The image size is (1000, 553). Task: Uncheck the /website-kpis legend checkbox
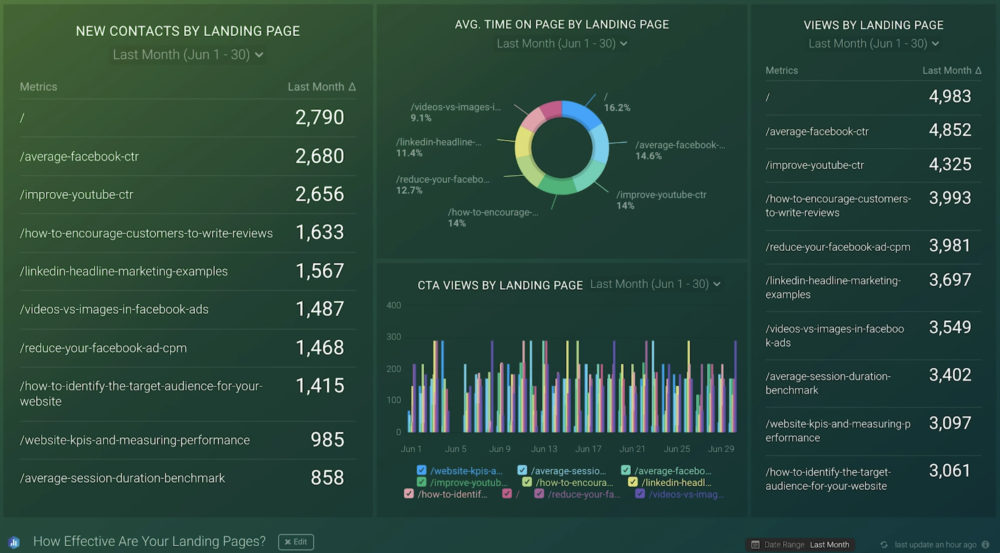tap(422, 470)
